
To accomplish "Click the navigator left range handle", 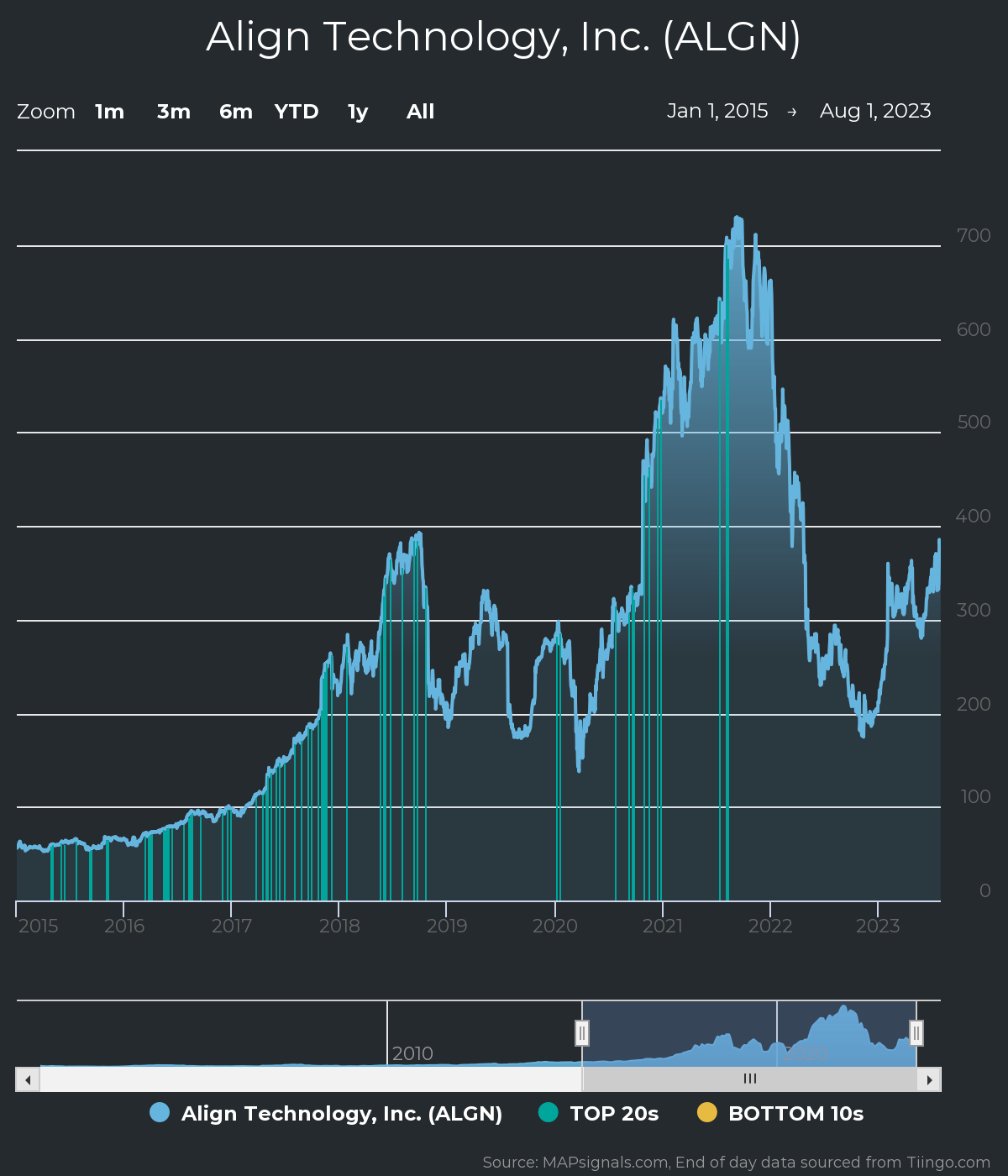I will (582, 1032).
